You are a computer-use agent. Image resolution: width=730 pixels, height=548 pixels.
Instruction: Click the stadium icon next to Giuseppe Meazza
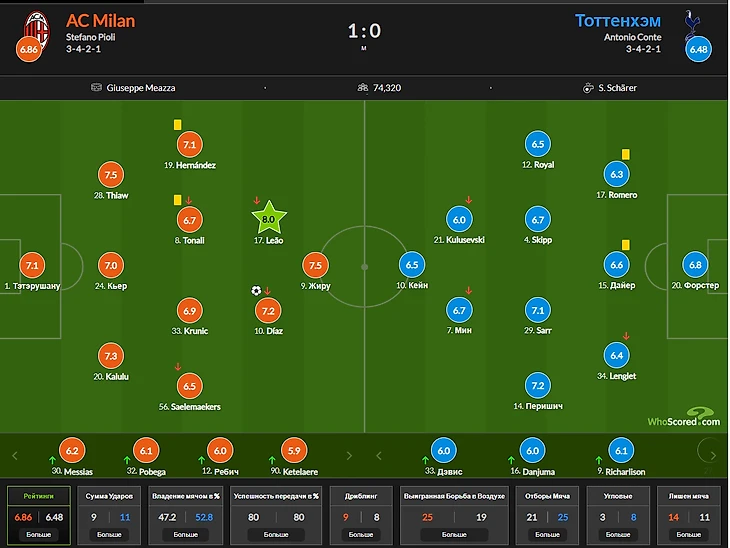(96, 87)
